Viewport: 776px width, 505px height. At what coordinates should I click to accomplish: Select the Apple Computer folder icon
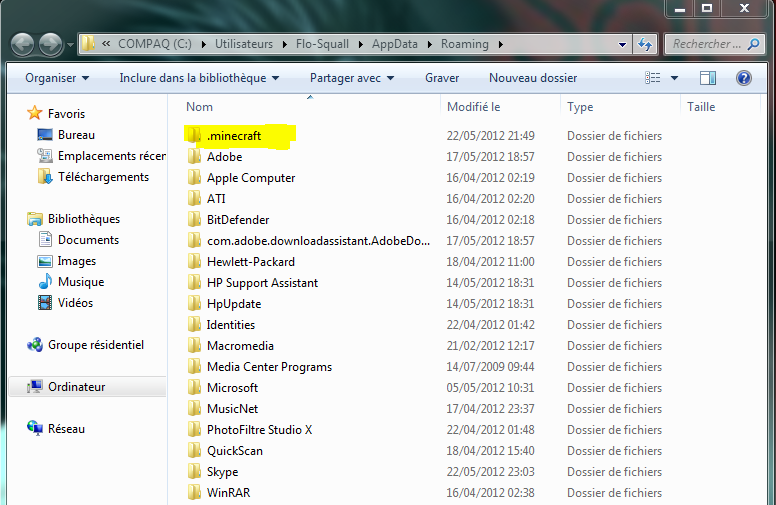[194, 178]
